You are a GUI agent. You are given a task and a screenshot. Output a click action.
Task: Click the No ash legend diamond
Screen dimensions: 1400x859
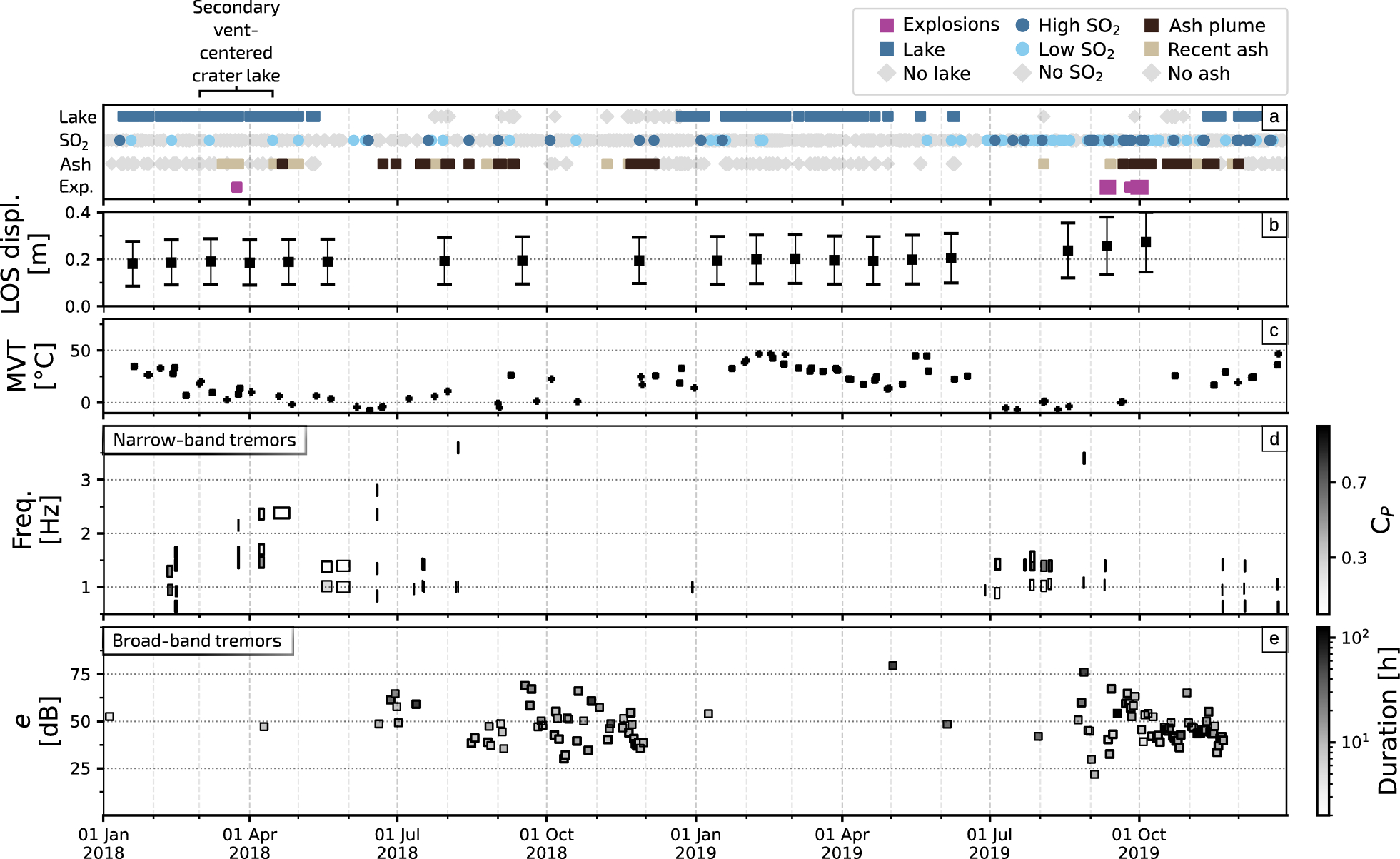click(x=1151, y=73)
